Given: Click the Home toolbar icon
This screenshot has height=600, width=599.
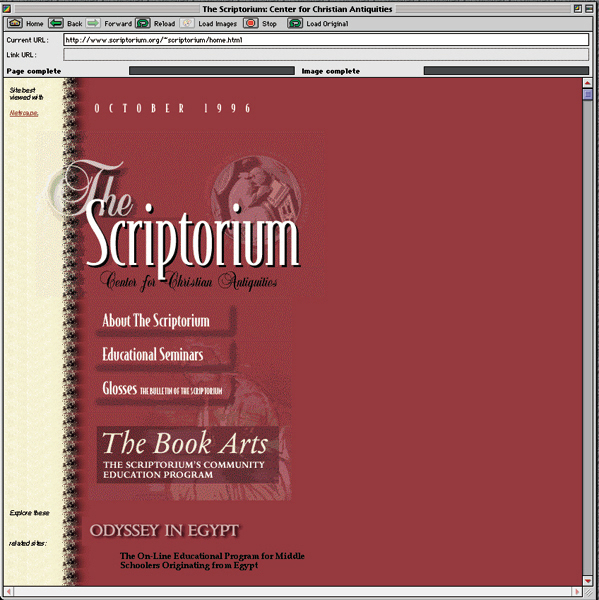Looking at the screenshot, I should [15, 23].
